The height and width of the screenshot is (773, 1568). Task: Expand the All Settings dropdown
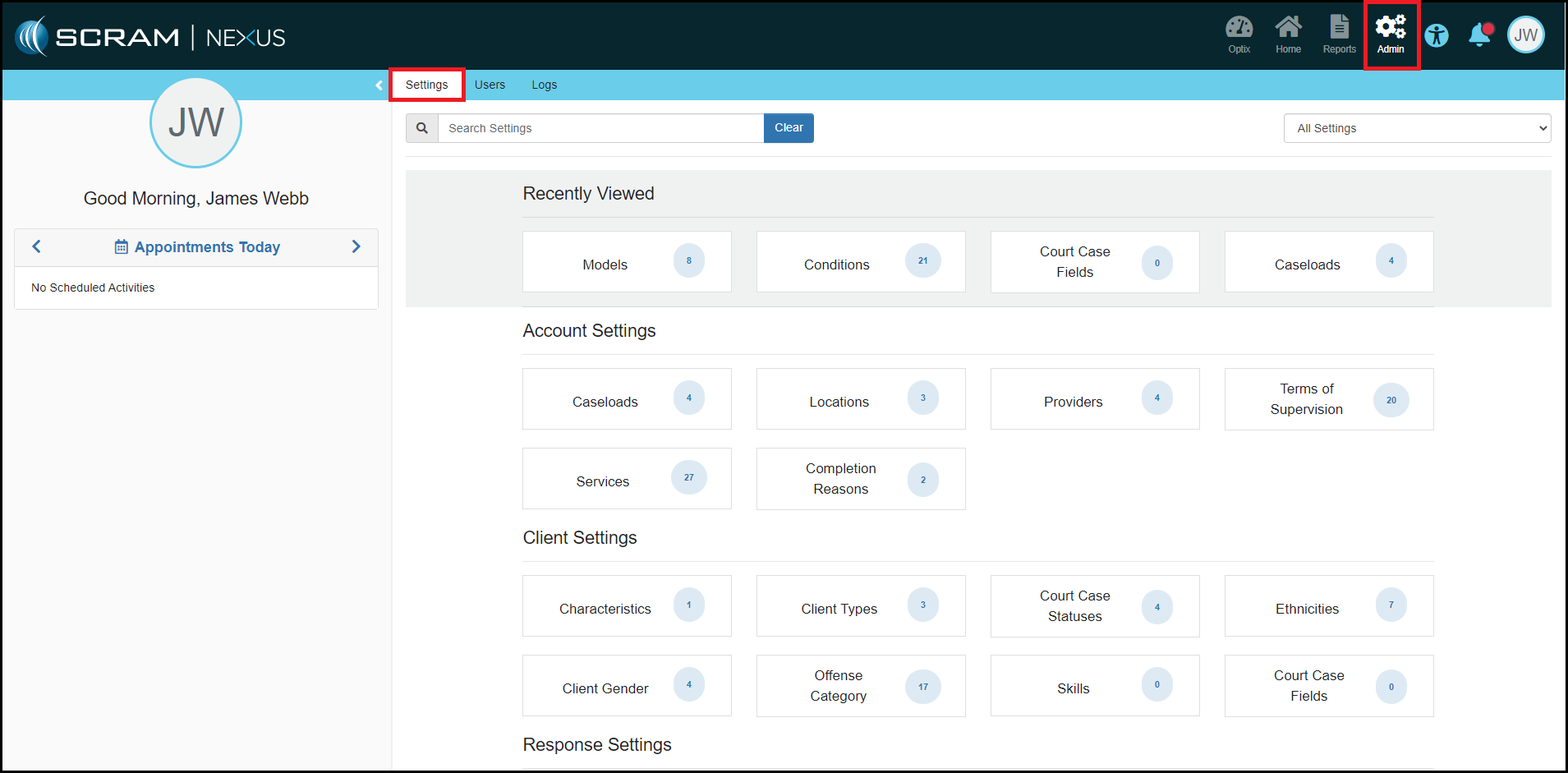(1417, 128)
